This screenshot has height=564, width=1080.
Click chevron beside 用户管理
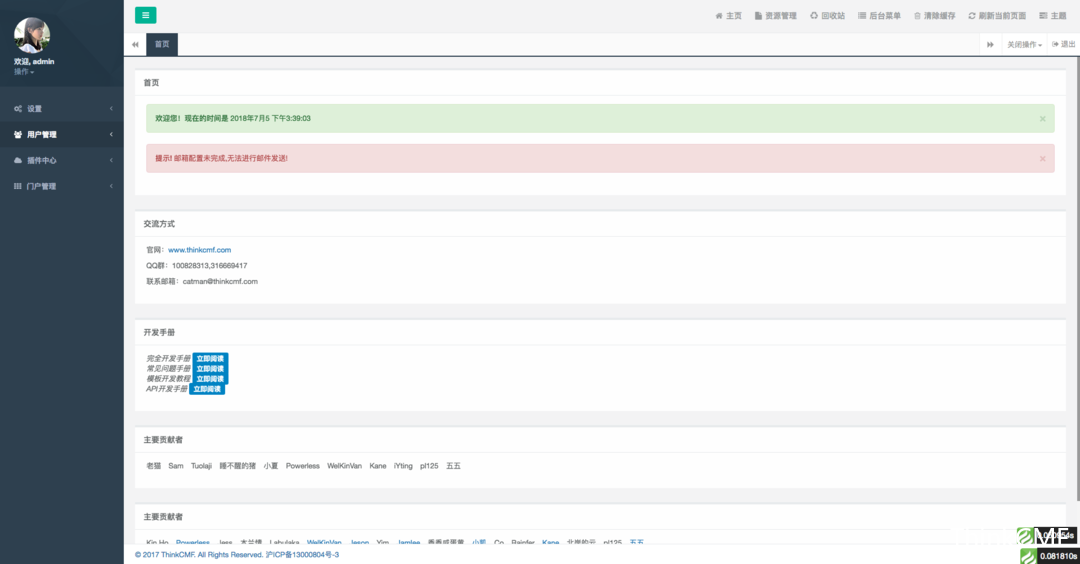point(111,134)
